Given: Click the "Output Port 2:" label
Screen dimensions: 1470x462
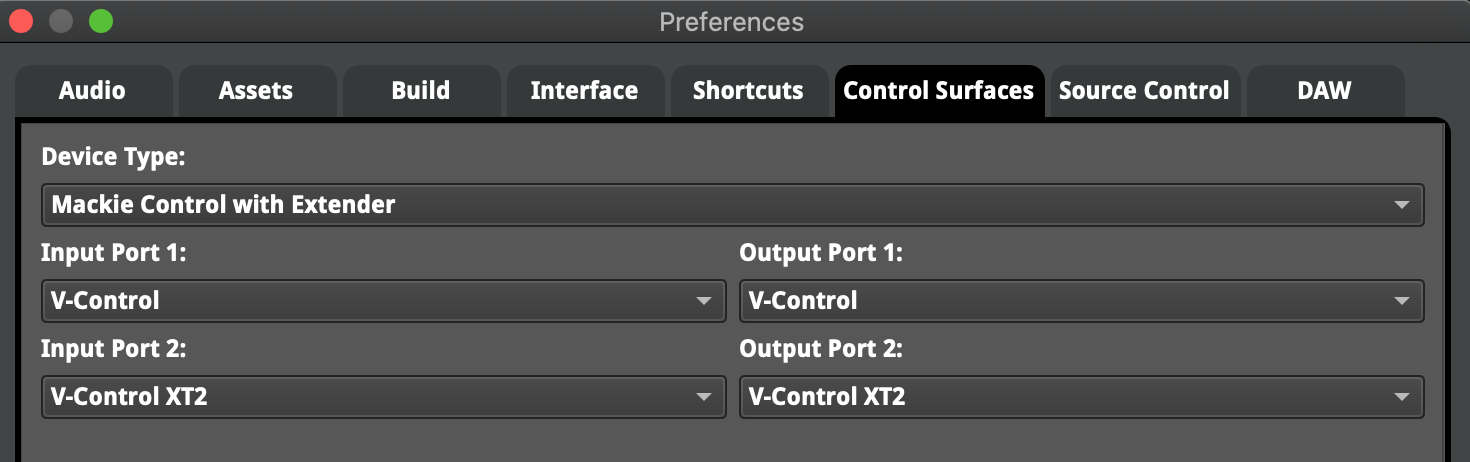Looking at the screenshot, I should pyautogui.click(x=821, y=349).
